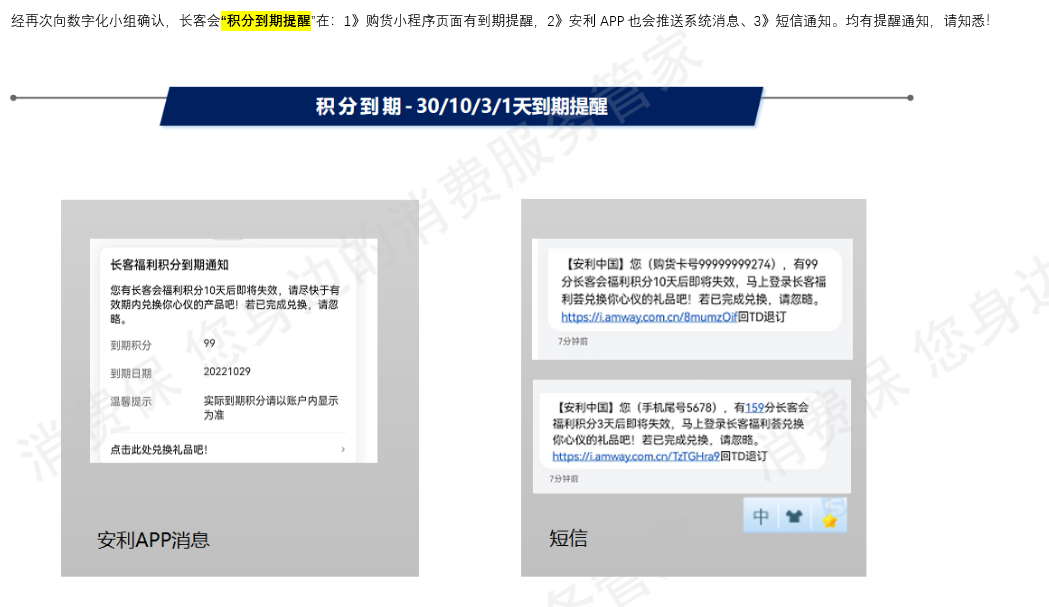Image resolution: width=1049 pixels, height=607 pixels.
Task: Click the 温馨提示 label
Action: pos(130,402)
